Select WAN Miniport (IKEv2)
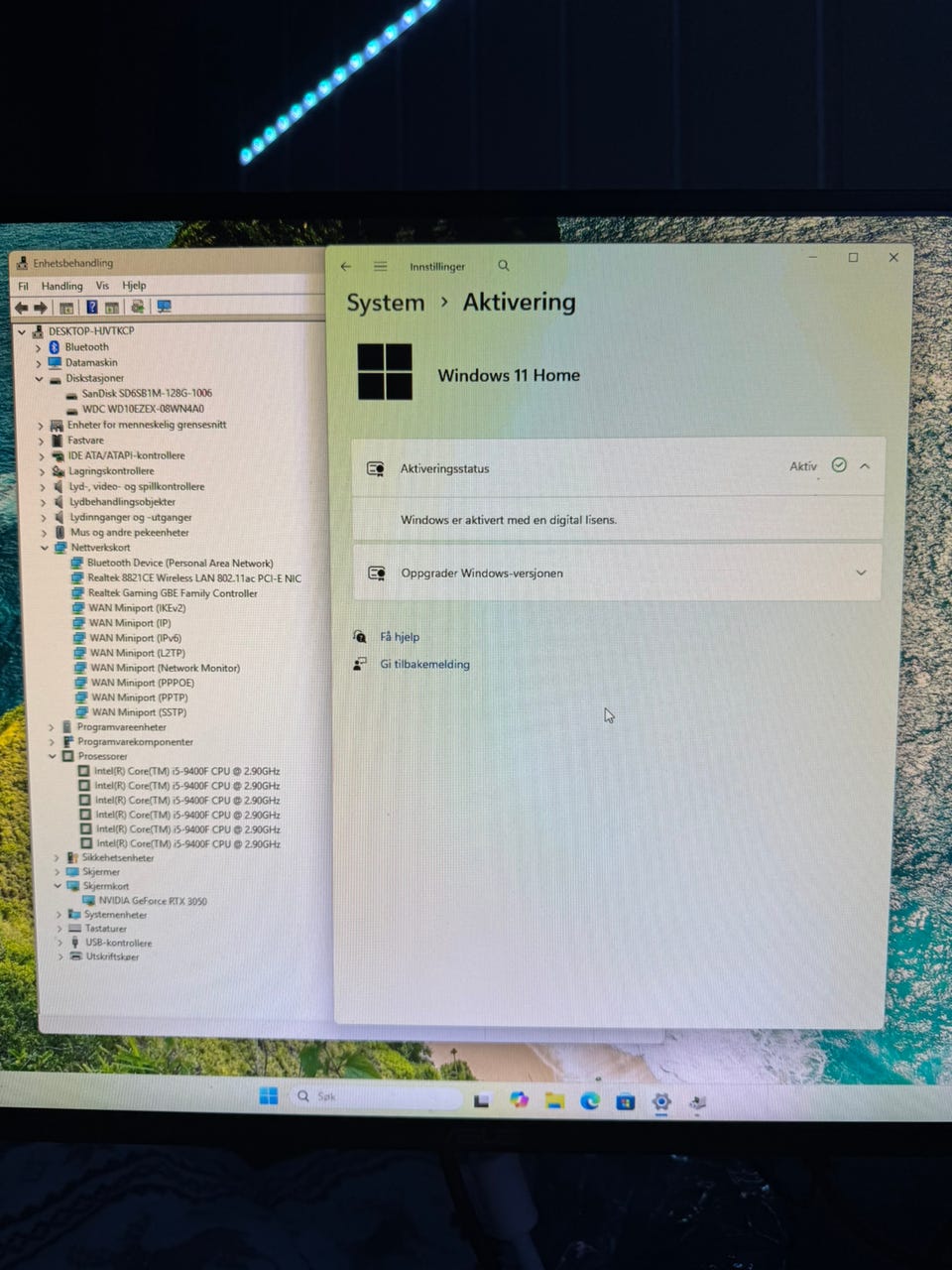Image resolution: width=952 pixels, height=1270 pixels. pos(137,608)
